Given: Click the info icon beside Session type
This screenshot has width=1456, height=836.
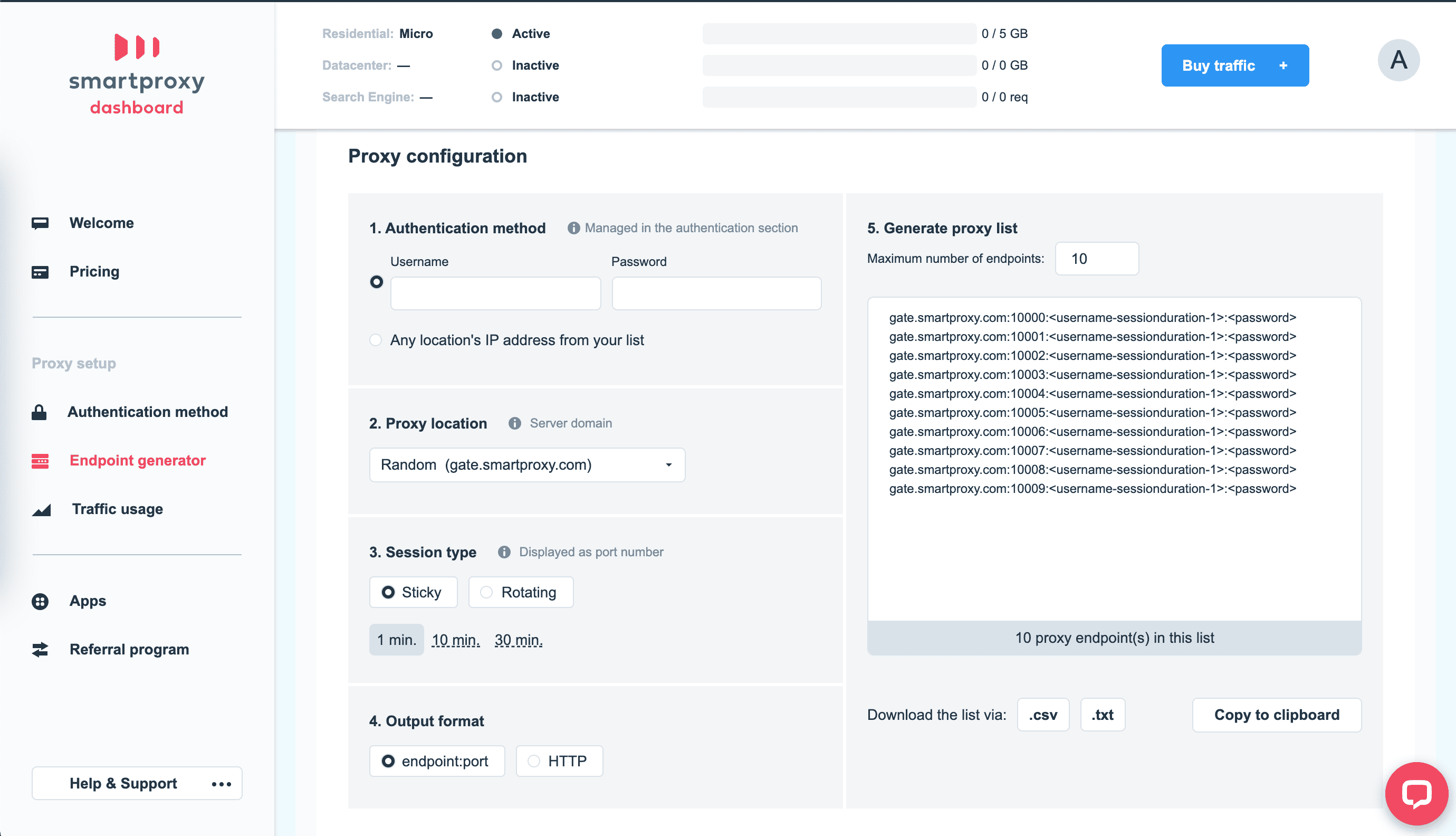Looking at the screenshot, I should (504, 552).
